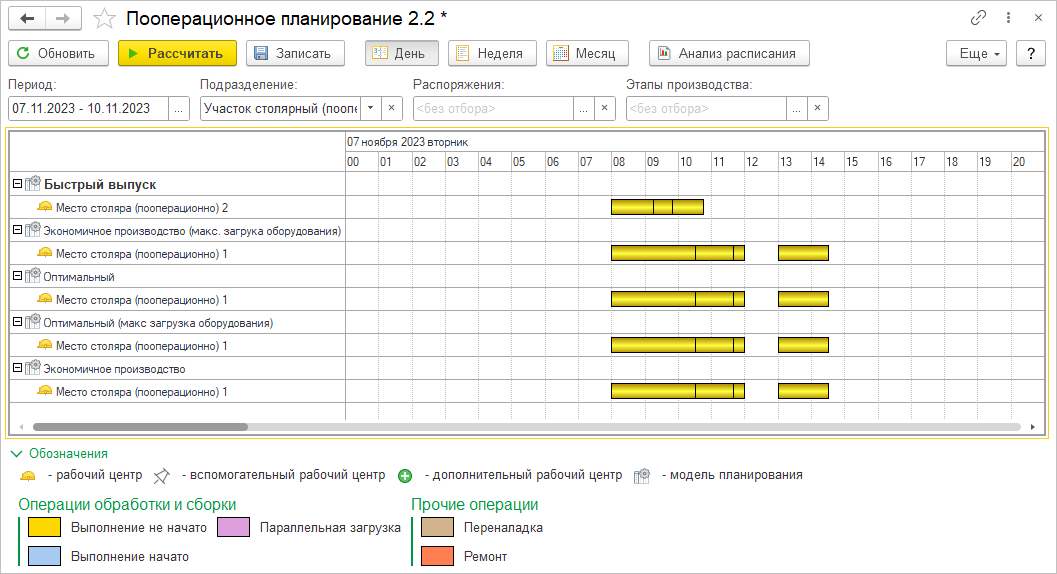Image resolution: width=1057 pixels, height=574 pixels.
Task: Save using the Записать button
Action: (x=295, y=53)
